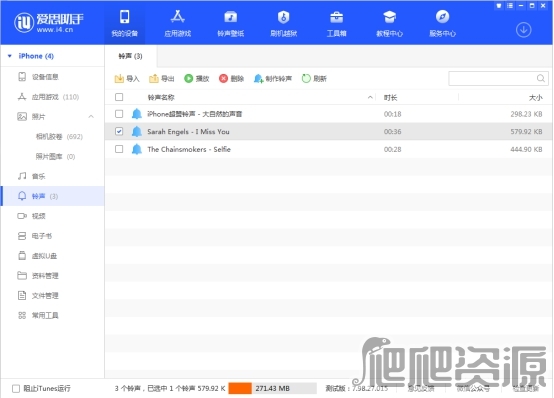Open 教程中心 tutorial center
The width and height of the screenshot is (554, 398).
389,24
